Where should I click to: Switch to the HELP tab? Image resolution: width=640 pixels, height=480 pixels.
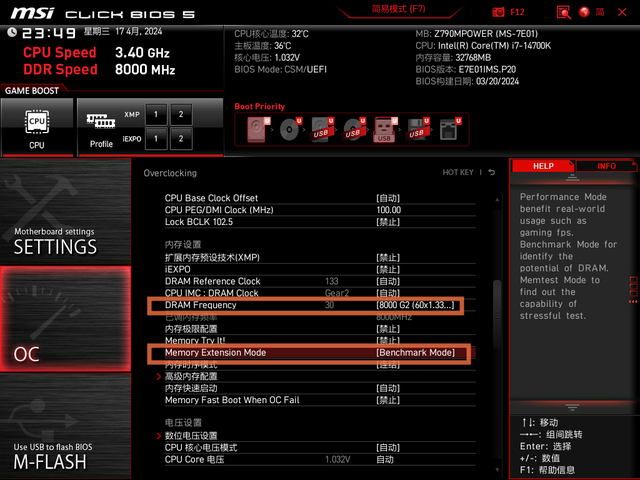543,166
